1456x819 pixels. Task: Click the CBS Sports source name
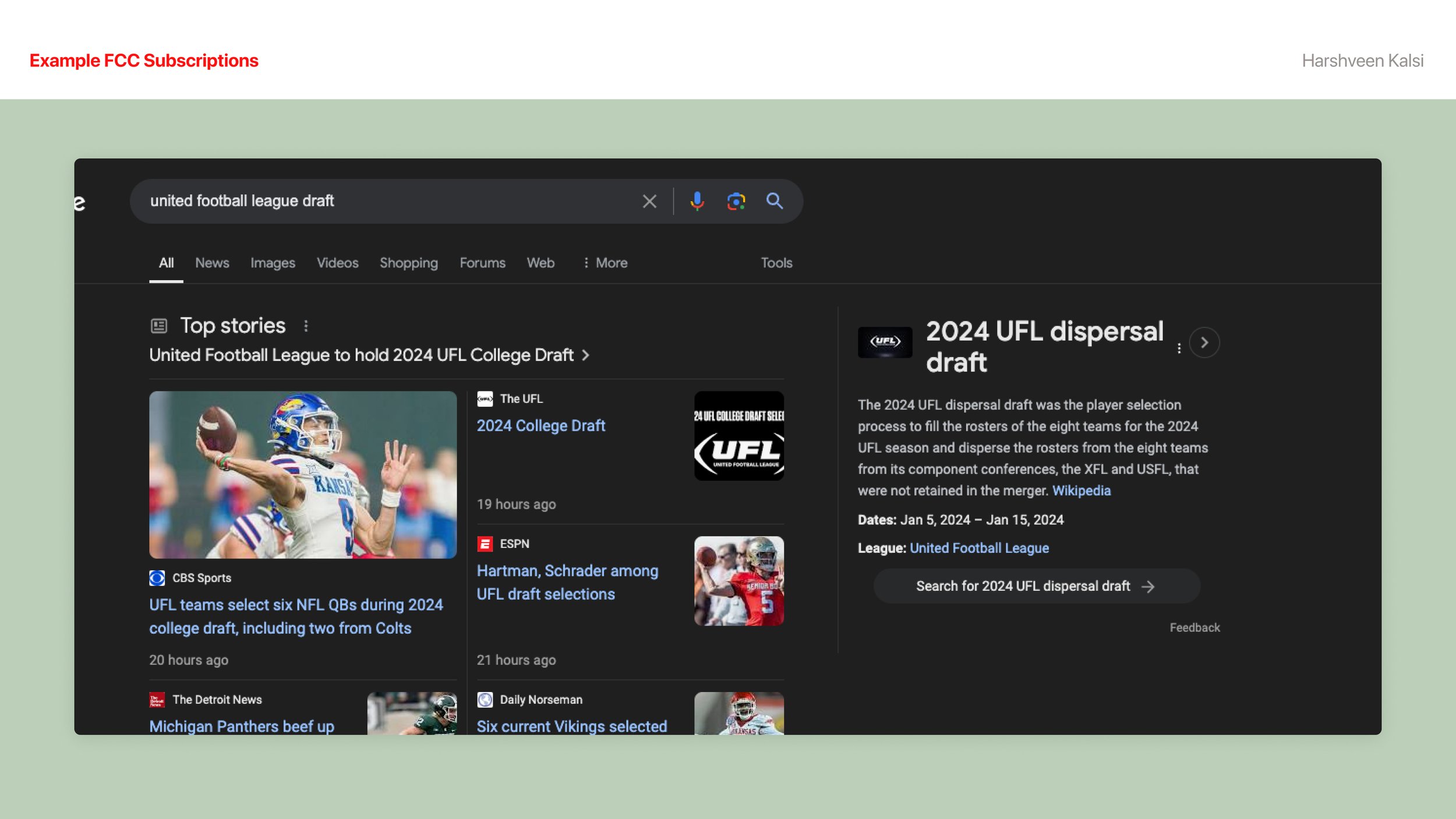202,578
